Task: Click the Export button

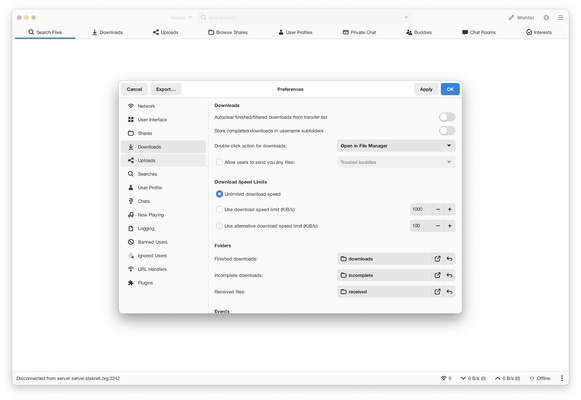Action: [x=166, y=89]
